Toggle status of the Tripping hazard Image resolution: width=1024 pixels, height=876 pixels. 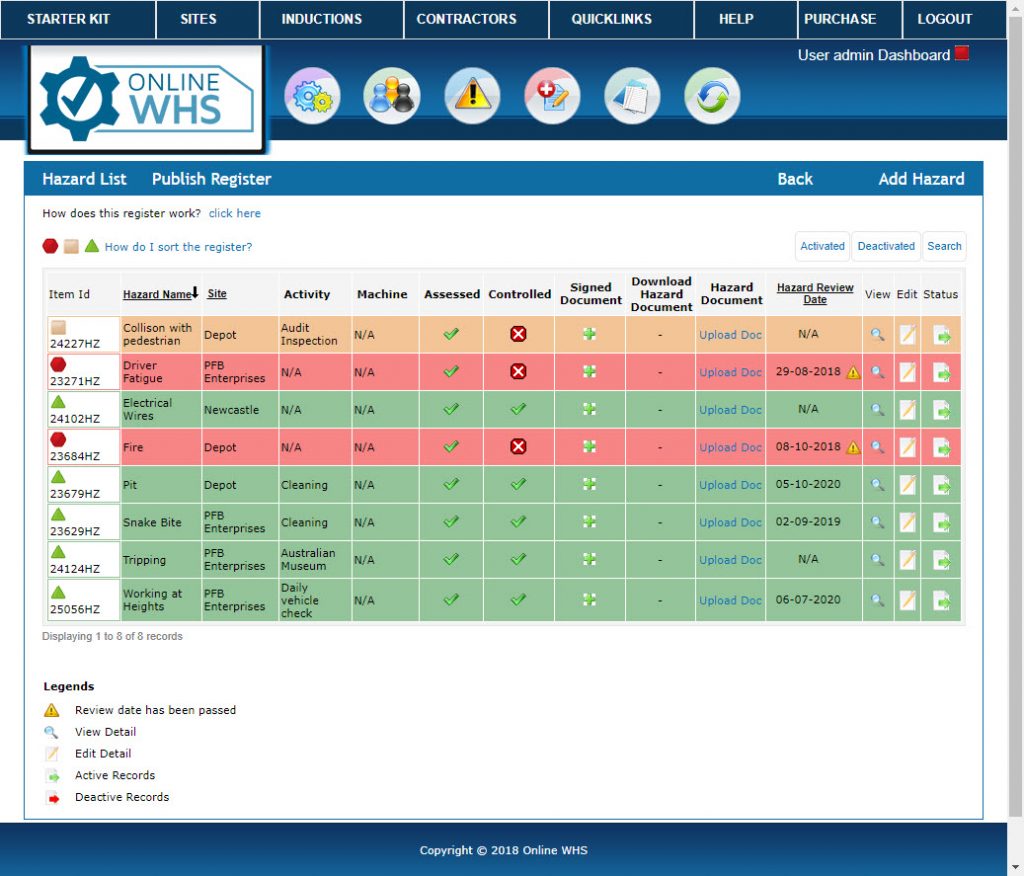[x=940, y=559]
